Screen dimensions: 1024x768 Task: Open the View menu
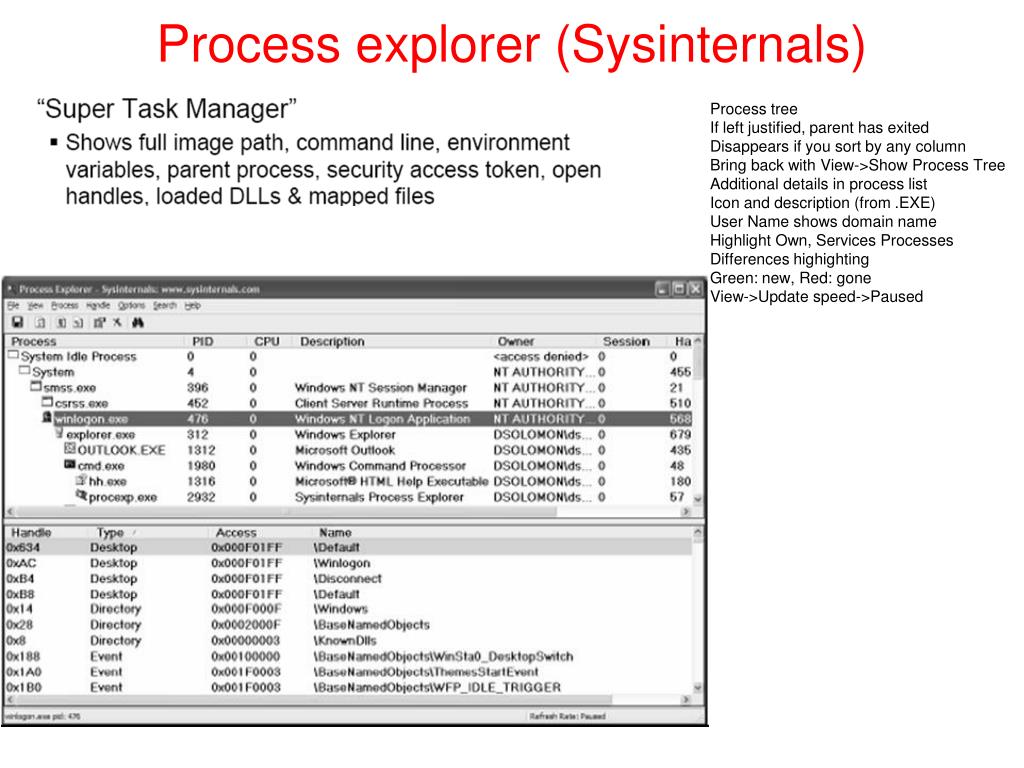pyautogui.click(x=35, y=306)
